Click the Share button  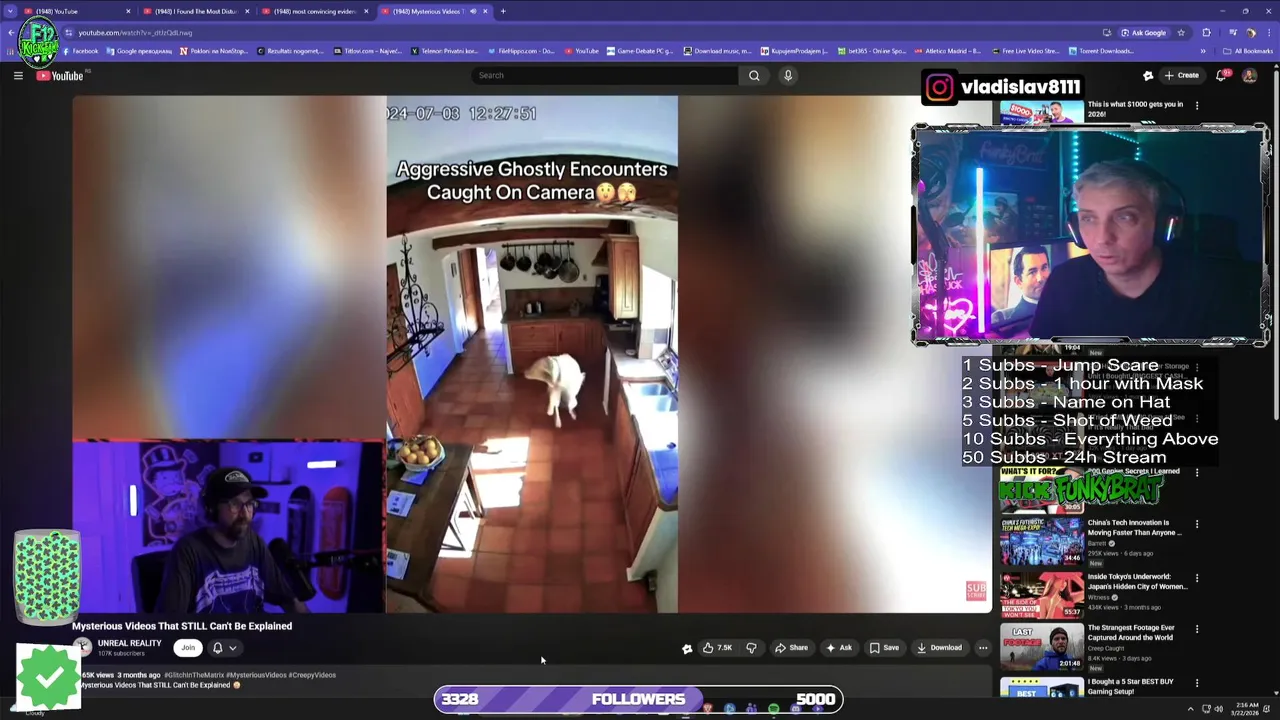[x=791, y=648]
